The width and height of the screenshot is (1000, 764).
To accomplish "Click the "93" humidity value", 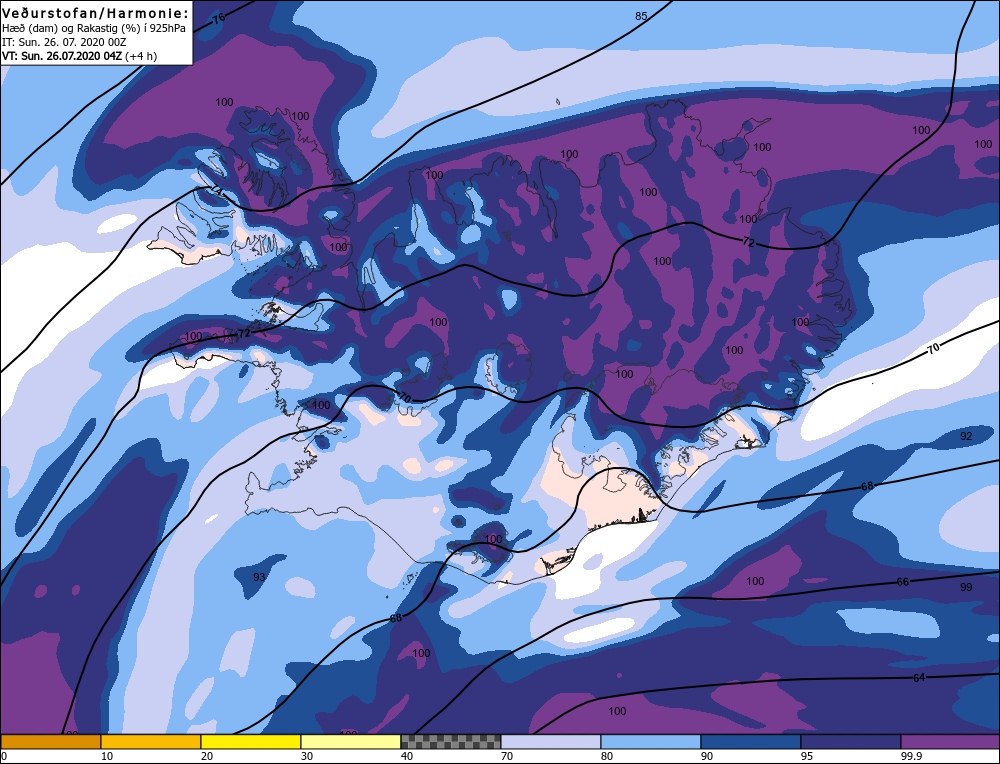I will point(259,577).
